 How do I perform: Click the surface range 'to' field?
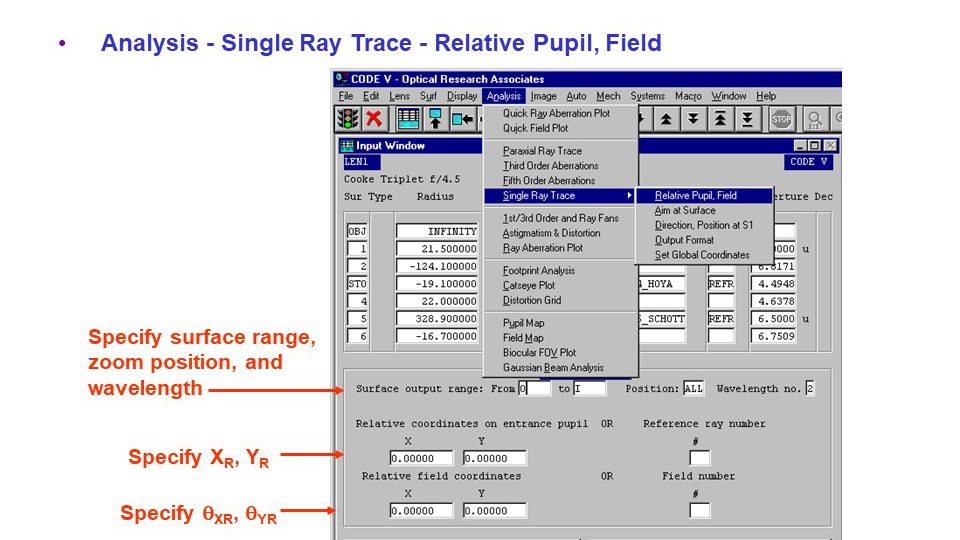pos(590,388)
